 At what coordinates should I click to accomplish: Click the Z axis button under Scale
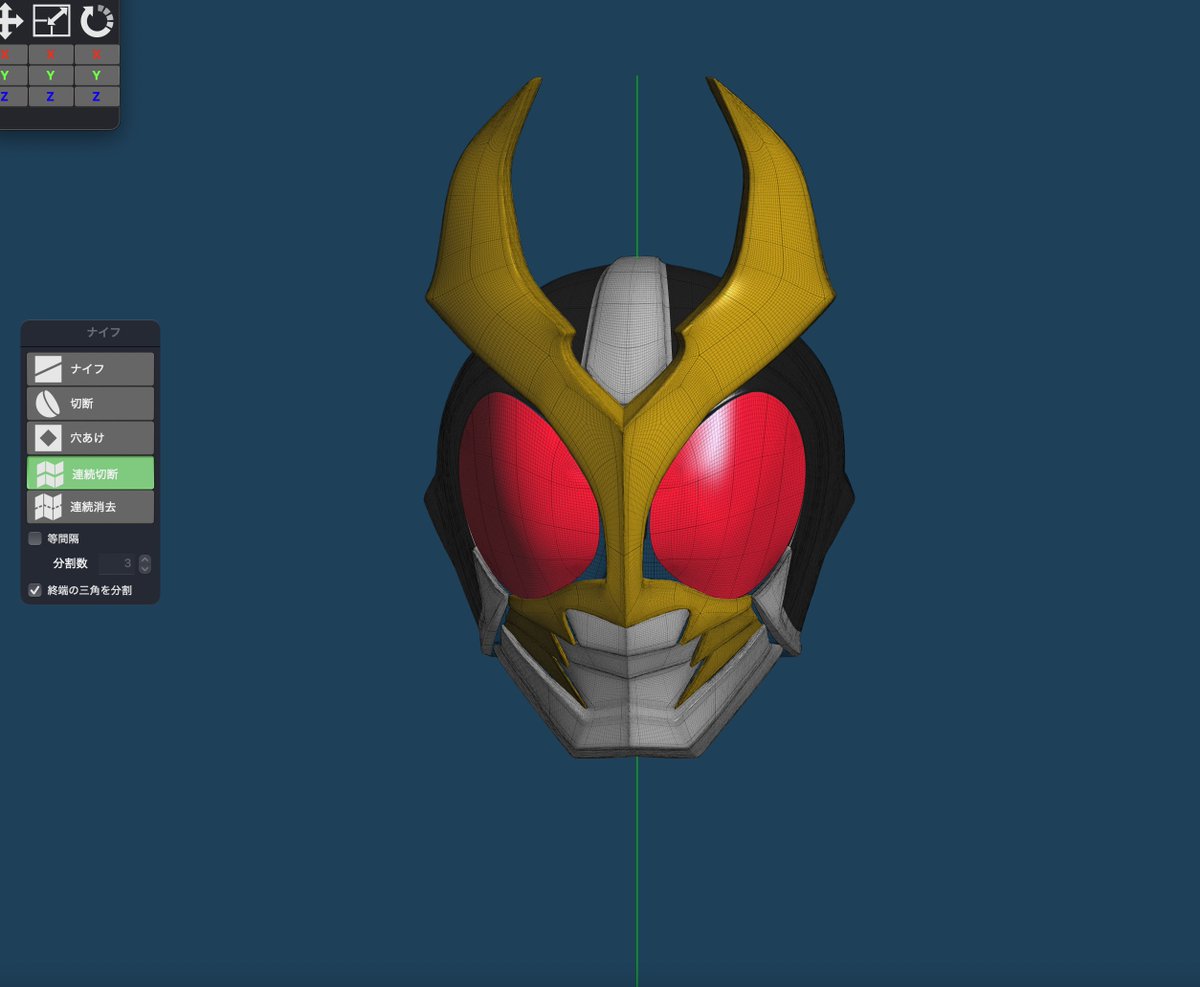50,97
